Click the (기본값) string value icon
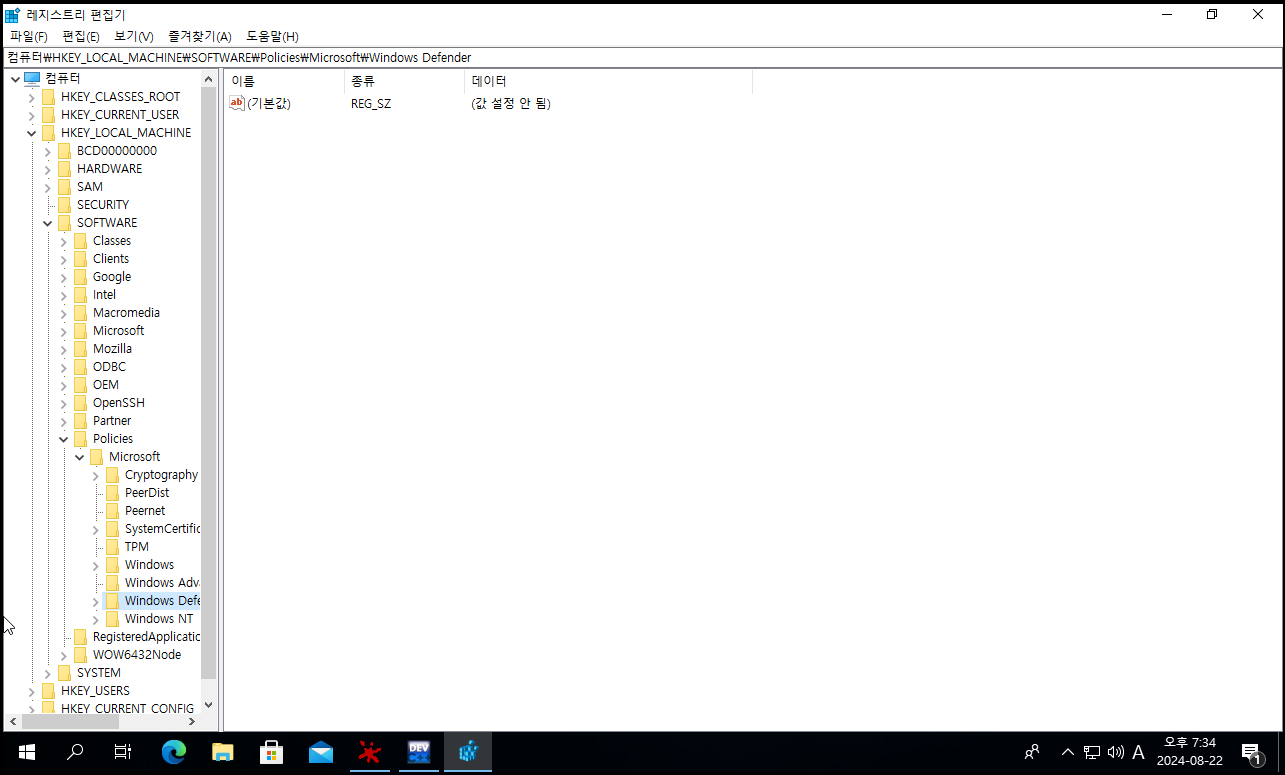 coord(237,103)
